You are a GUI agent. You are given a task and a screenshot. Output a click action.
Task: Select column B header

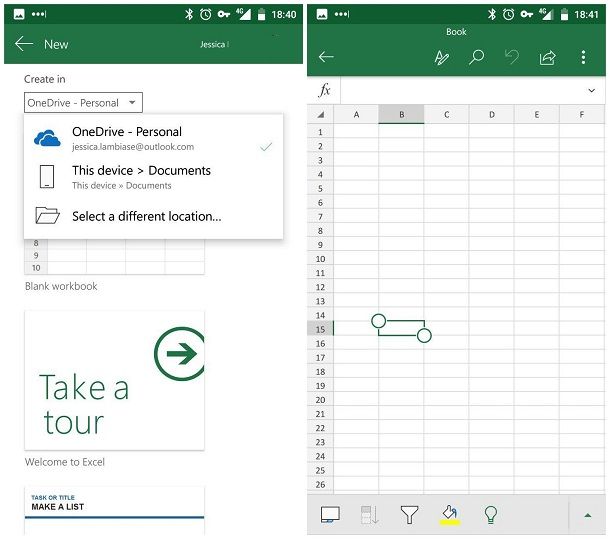[x=401, y=114]
